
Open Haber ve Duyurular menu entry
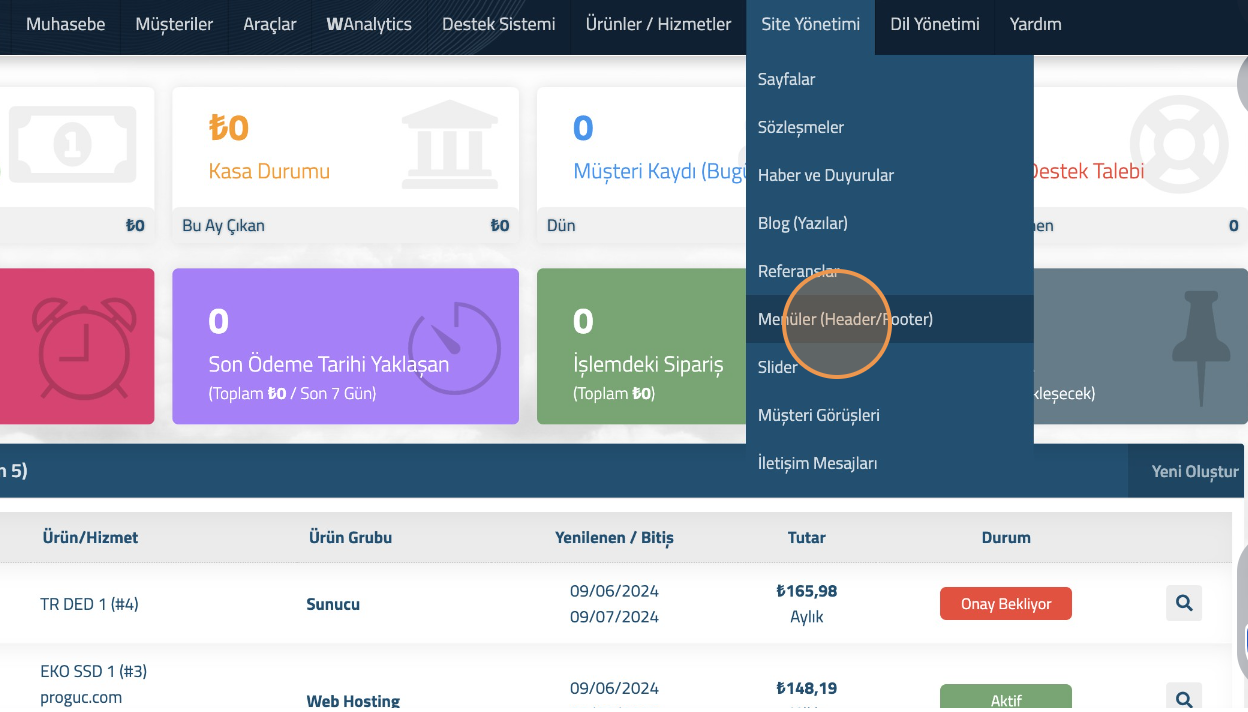click(825, 175)
